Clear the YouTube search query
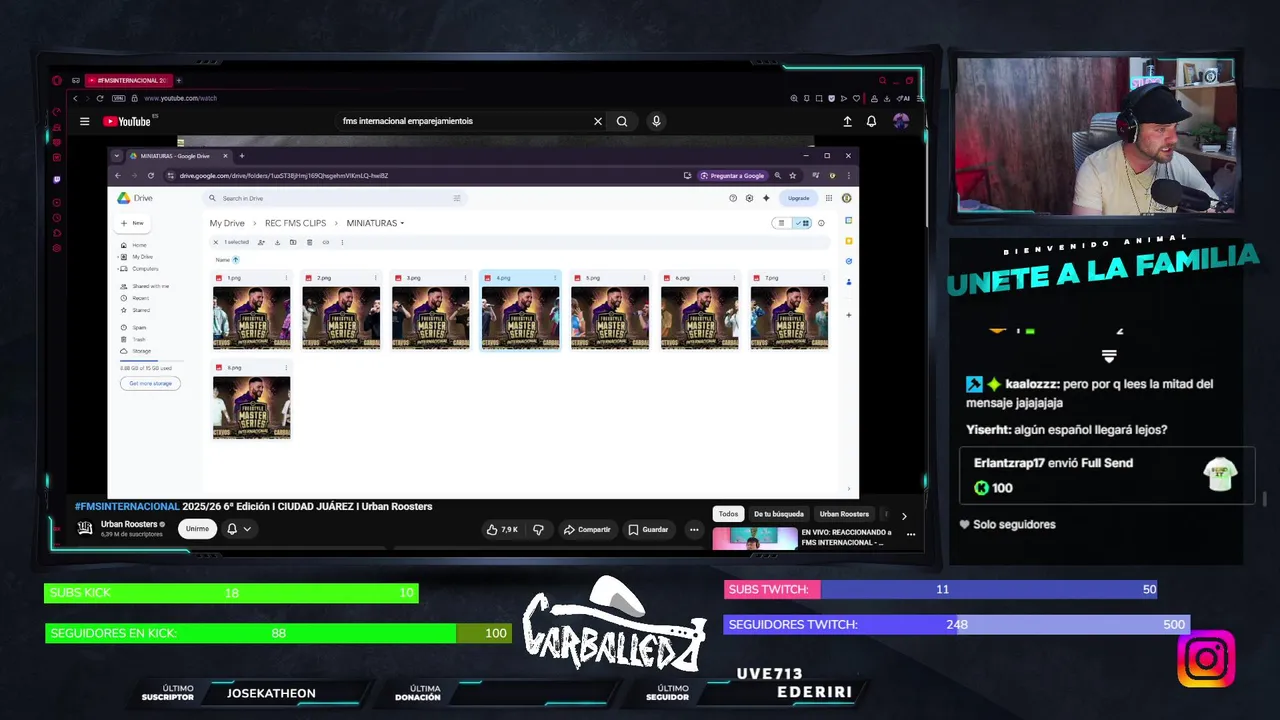Screen dimensions: 1280x720 click(x=598, y=121)
